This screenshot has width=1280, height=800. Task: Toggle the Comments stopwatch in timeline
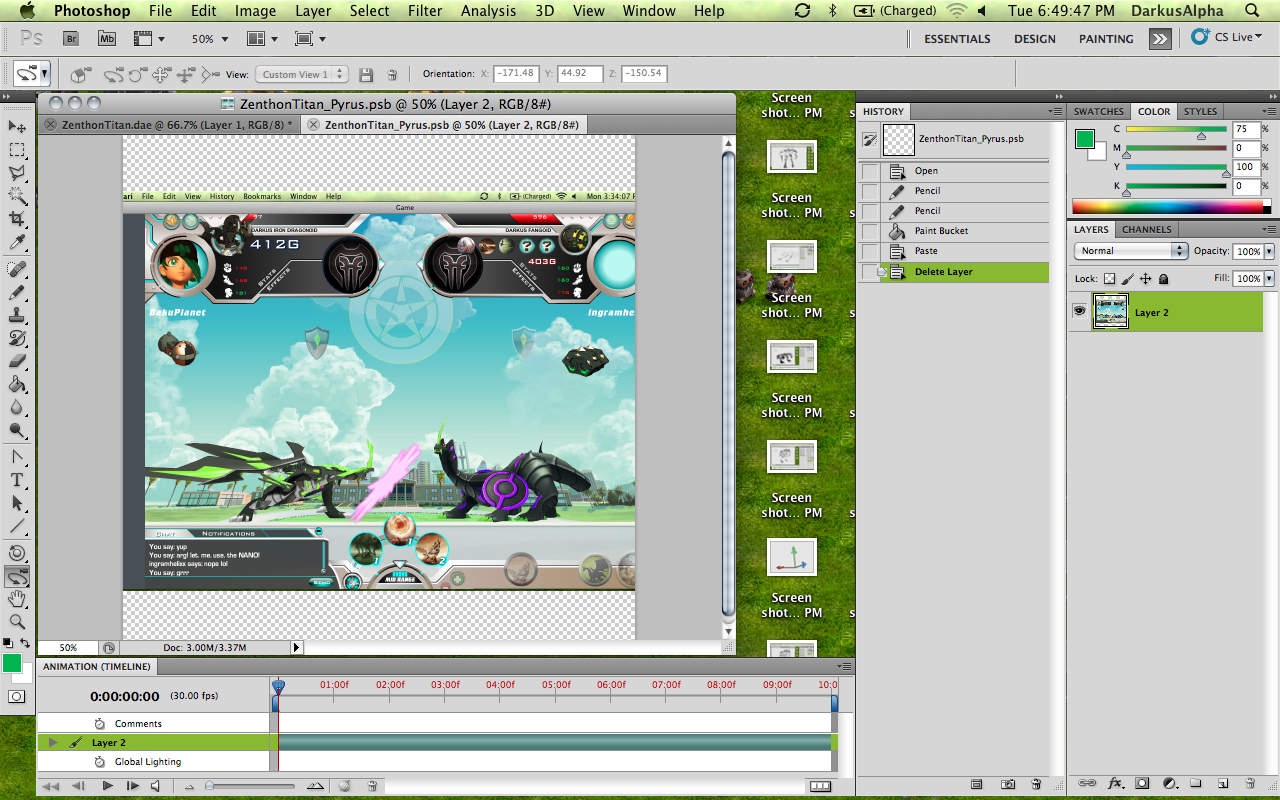point(100,723)
